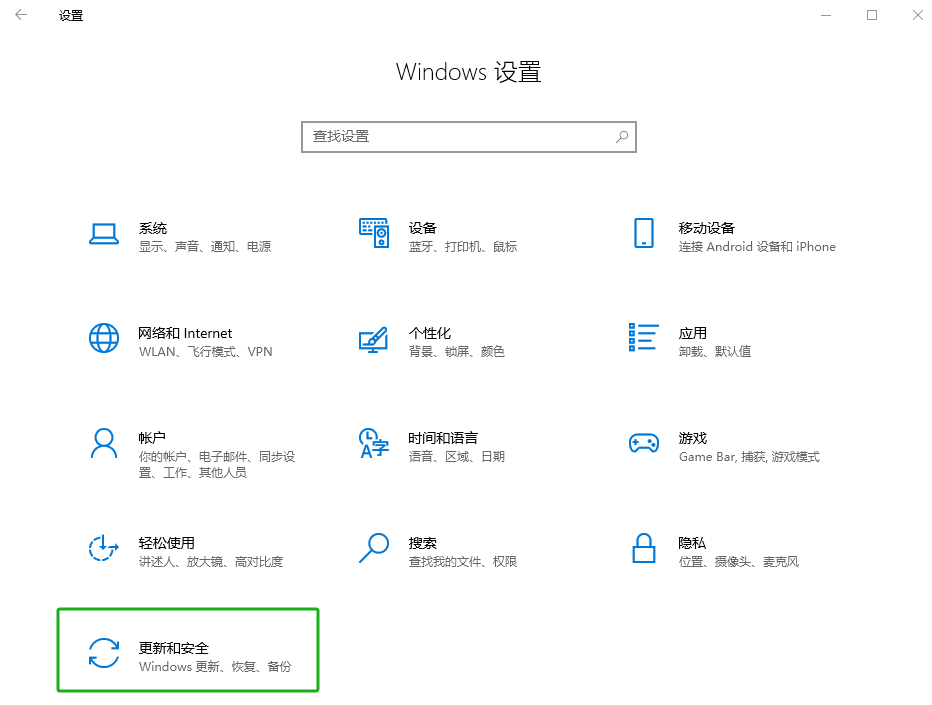The height and width of the screenshot is (705, 932).
Task: Click the magnifier icon in the search box
Action: tap(621, 137)
